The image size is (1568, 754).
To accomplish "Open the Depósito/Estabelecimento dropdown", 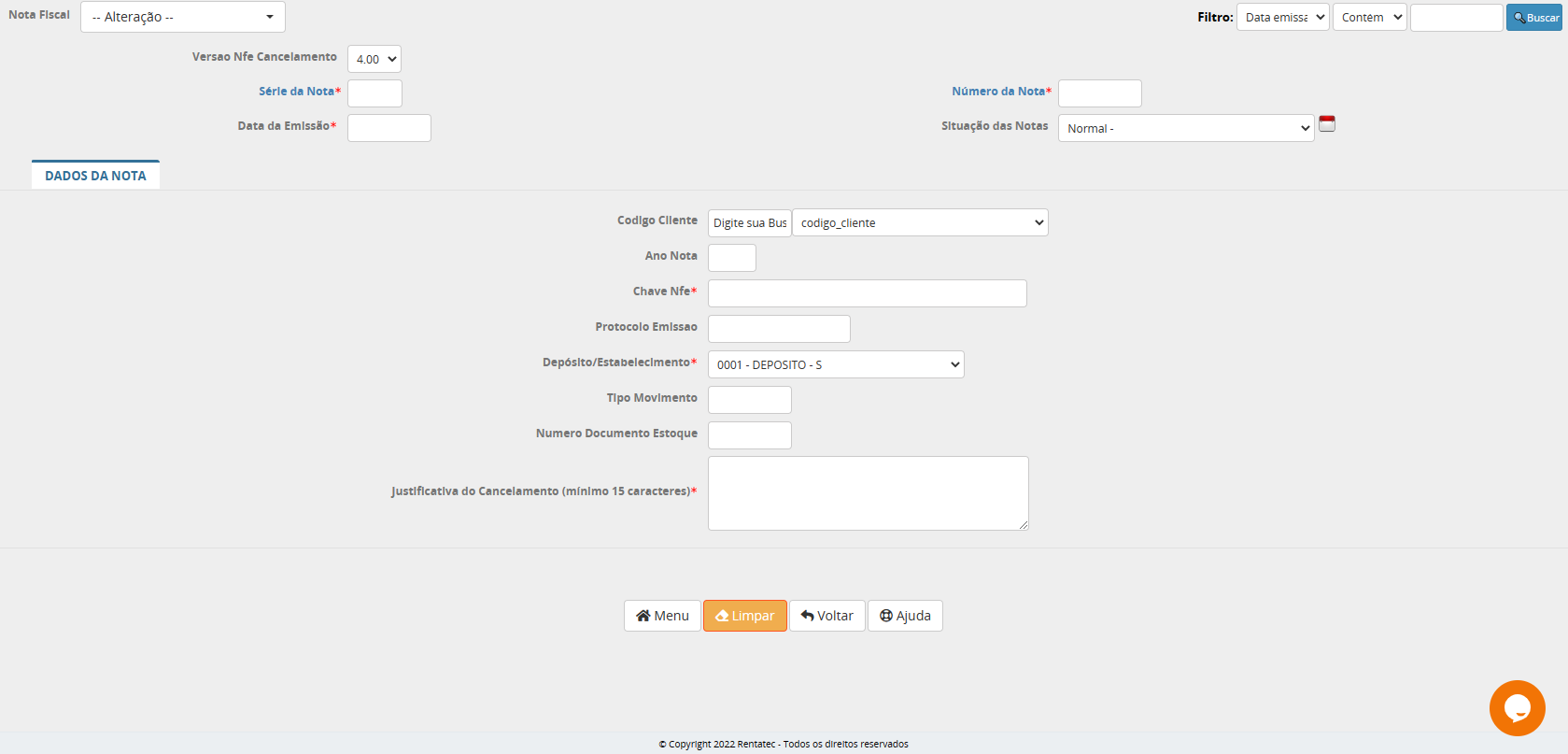I will (836, 364).
